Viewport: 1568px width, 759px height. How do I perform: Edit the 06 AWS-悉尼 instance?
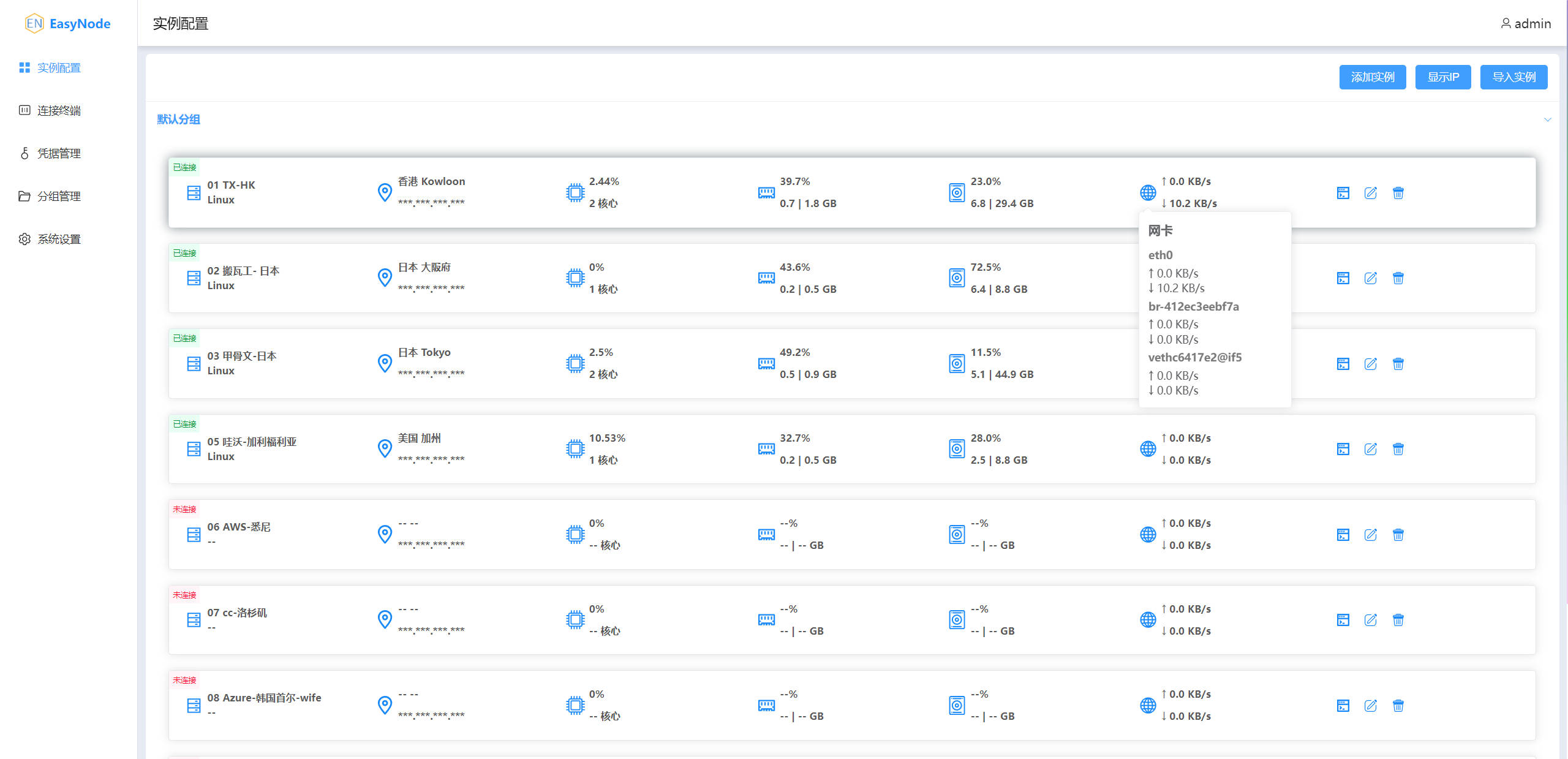[x=1370, y=535]
